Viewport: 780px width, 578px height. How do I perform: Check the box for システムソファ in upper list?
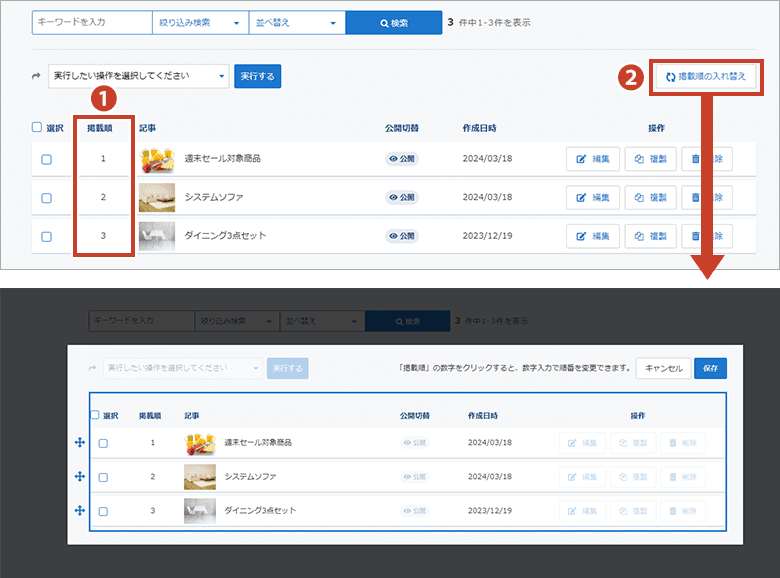pyautogui.click(x=46, y=198)
